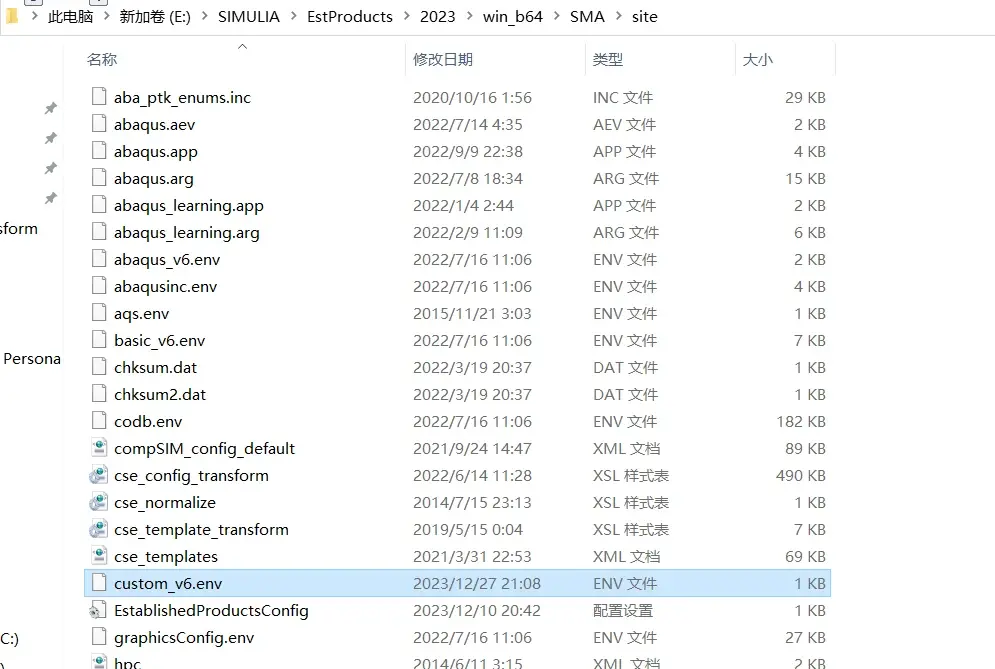Click the icon next to abaqus.arg
The width and height of the screenshot is (995, 669).
point(99,178)
